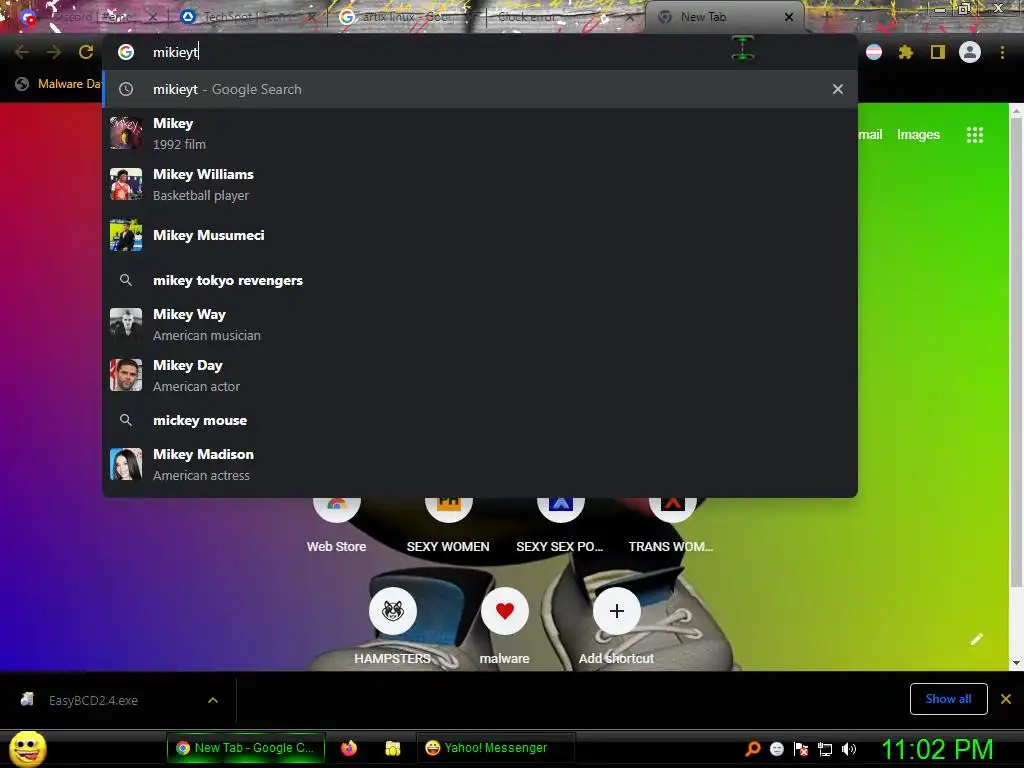Select 'mikey tokyo revengers' suggestion
The height and width of the screenshot is (768, 1024).
coord(480,280)
